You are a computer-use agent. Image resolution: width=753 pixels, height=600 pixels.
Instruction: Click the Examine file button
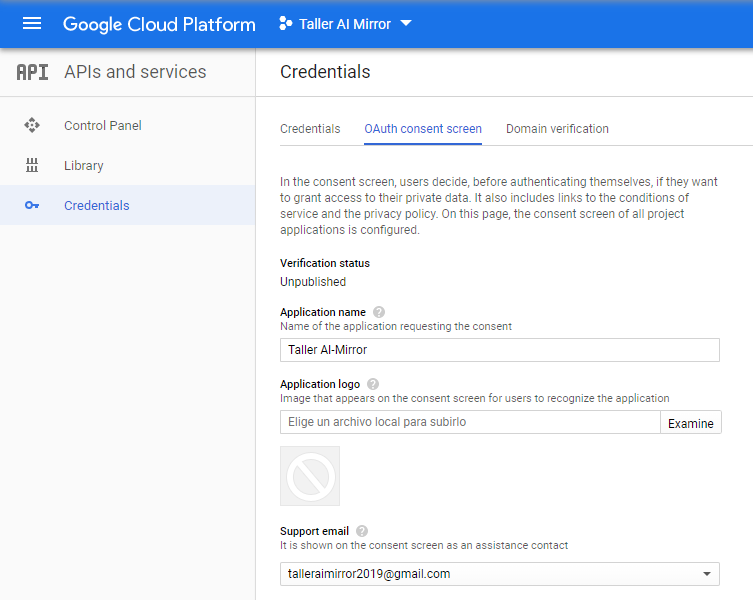[691, 423]
